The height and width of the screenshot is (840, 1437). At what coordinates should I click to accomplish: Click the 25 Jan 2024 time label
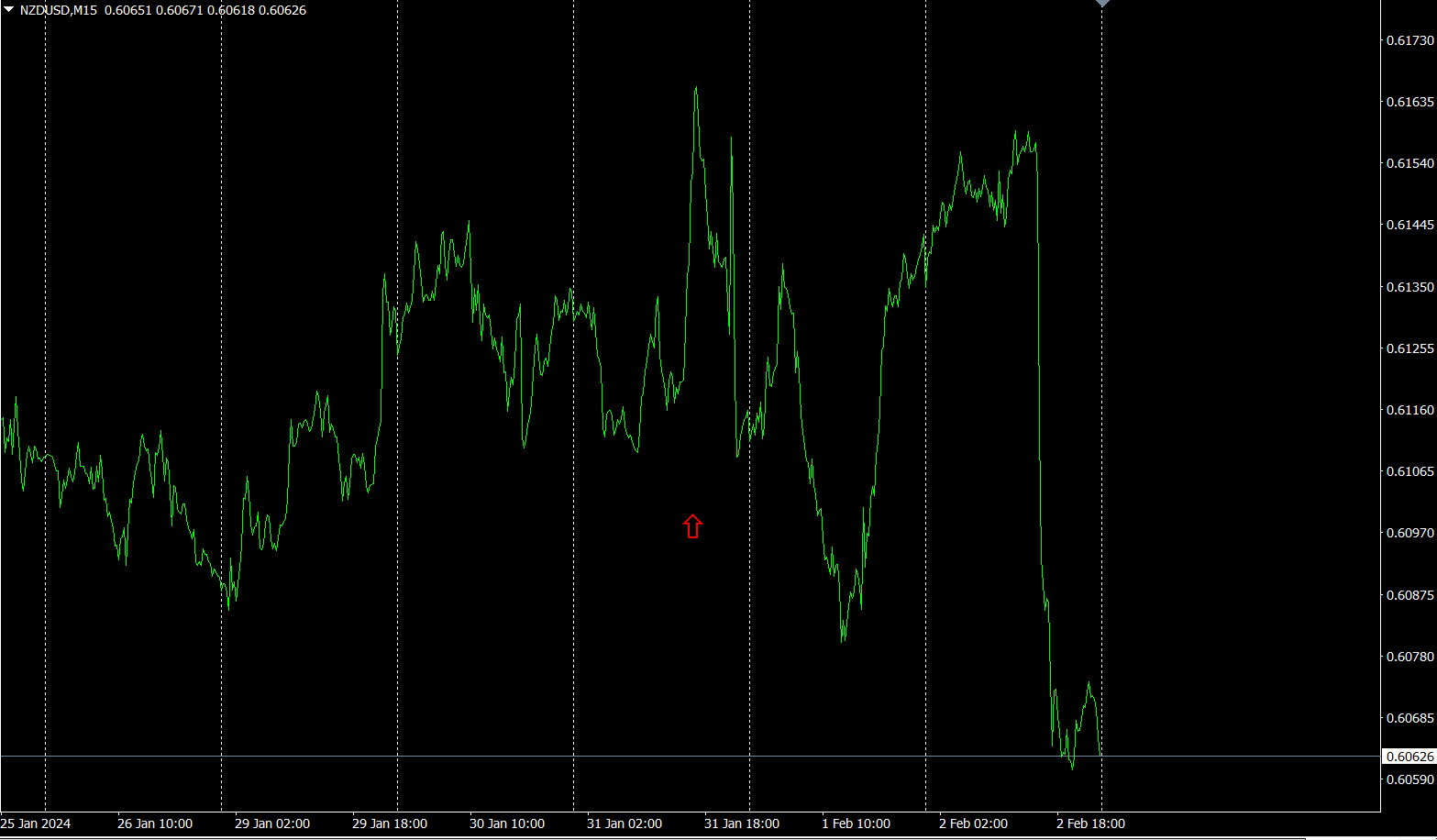[x=36, y=823]
